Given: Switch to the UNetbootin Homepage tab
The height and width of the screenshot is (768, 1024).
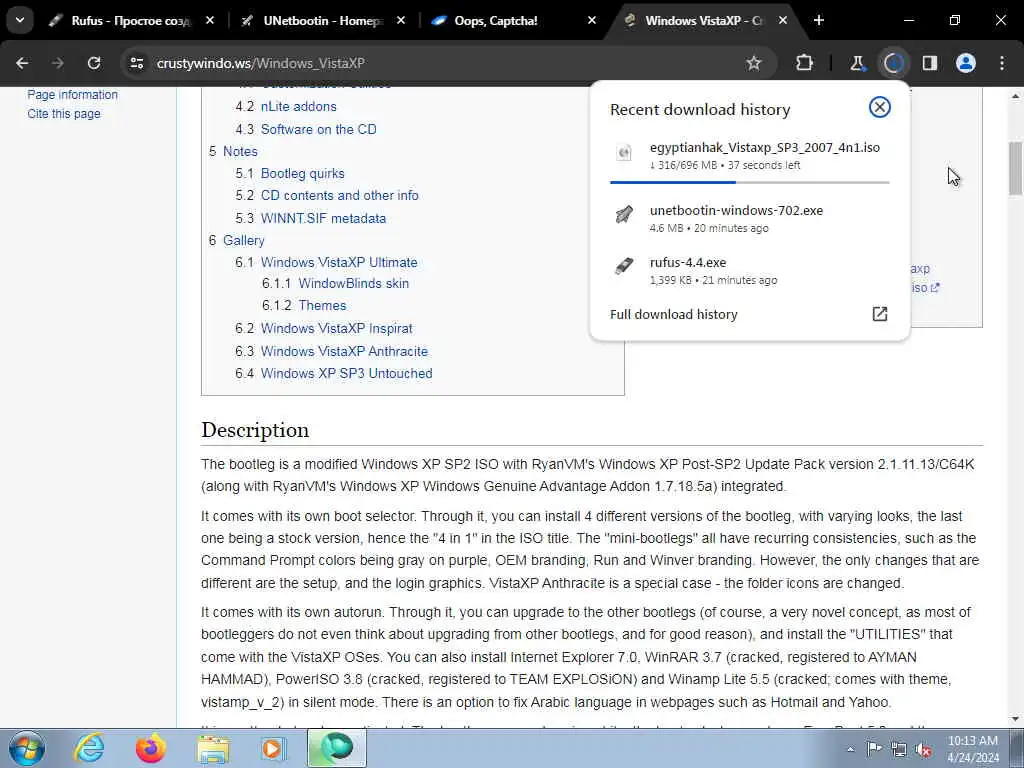Looking at the screenshot, I should [x=322, y=21].
